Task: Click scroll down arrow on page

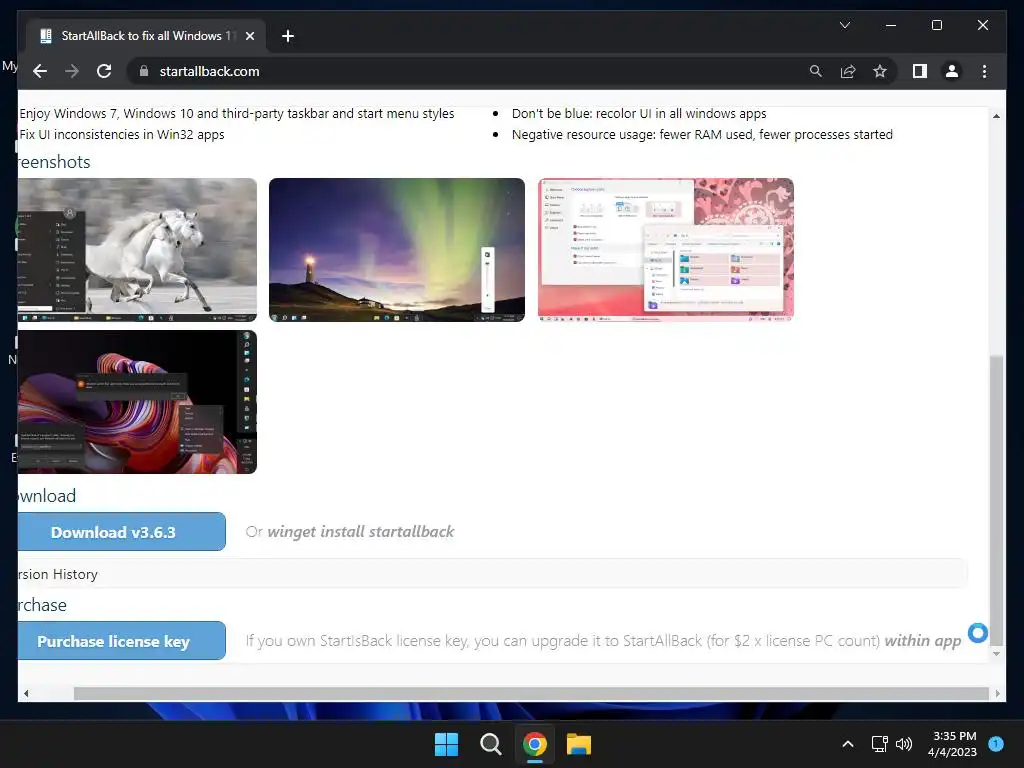Action: coord(996,653)
